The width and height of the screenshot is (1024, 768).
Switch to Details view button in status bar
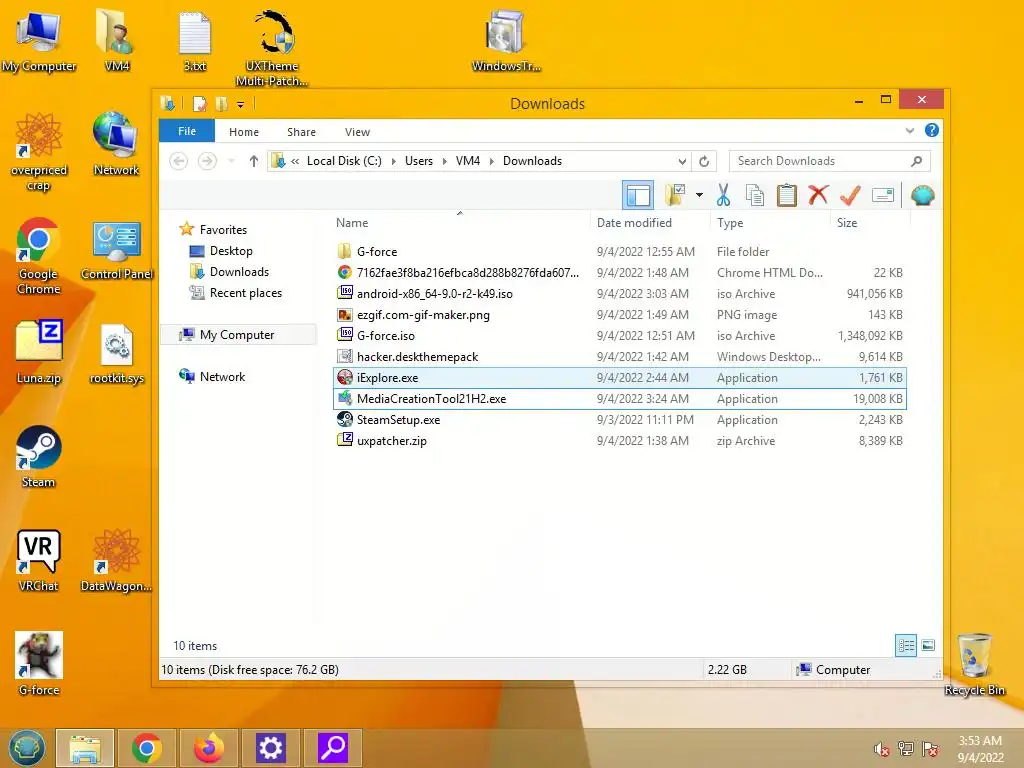pos(906,646)
